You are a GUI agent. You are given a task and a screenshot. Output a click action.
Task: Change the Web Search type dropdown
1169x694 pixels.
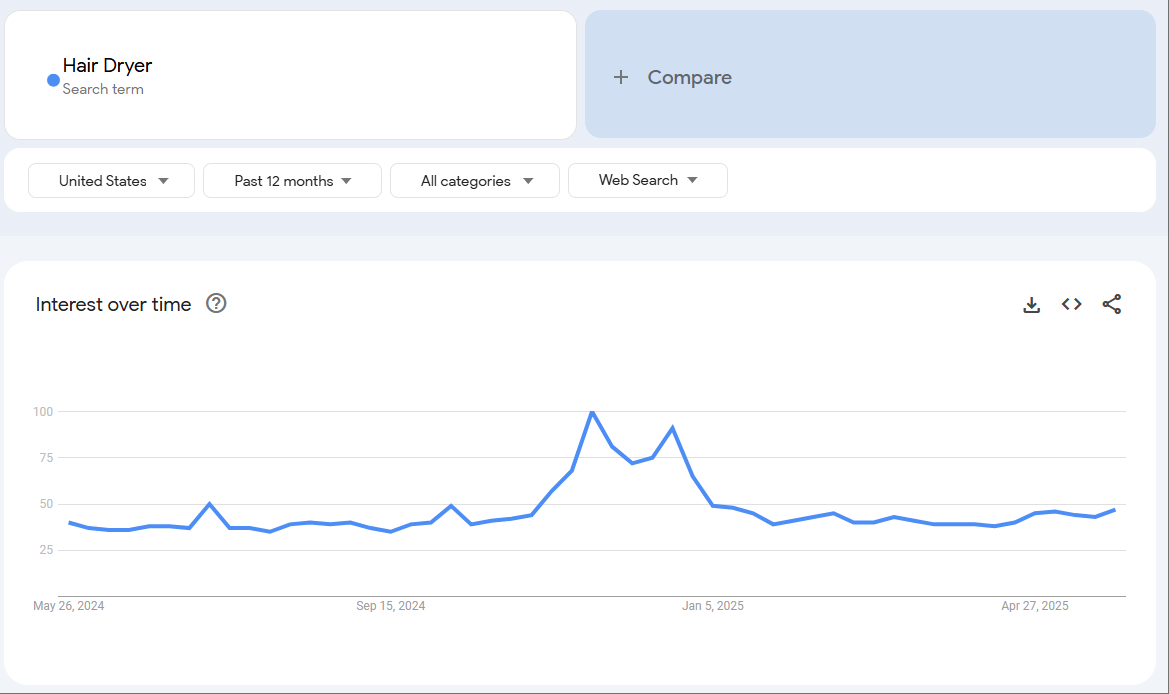[x=647, y=180]
